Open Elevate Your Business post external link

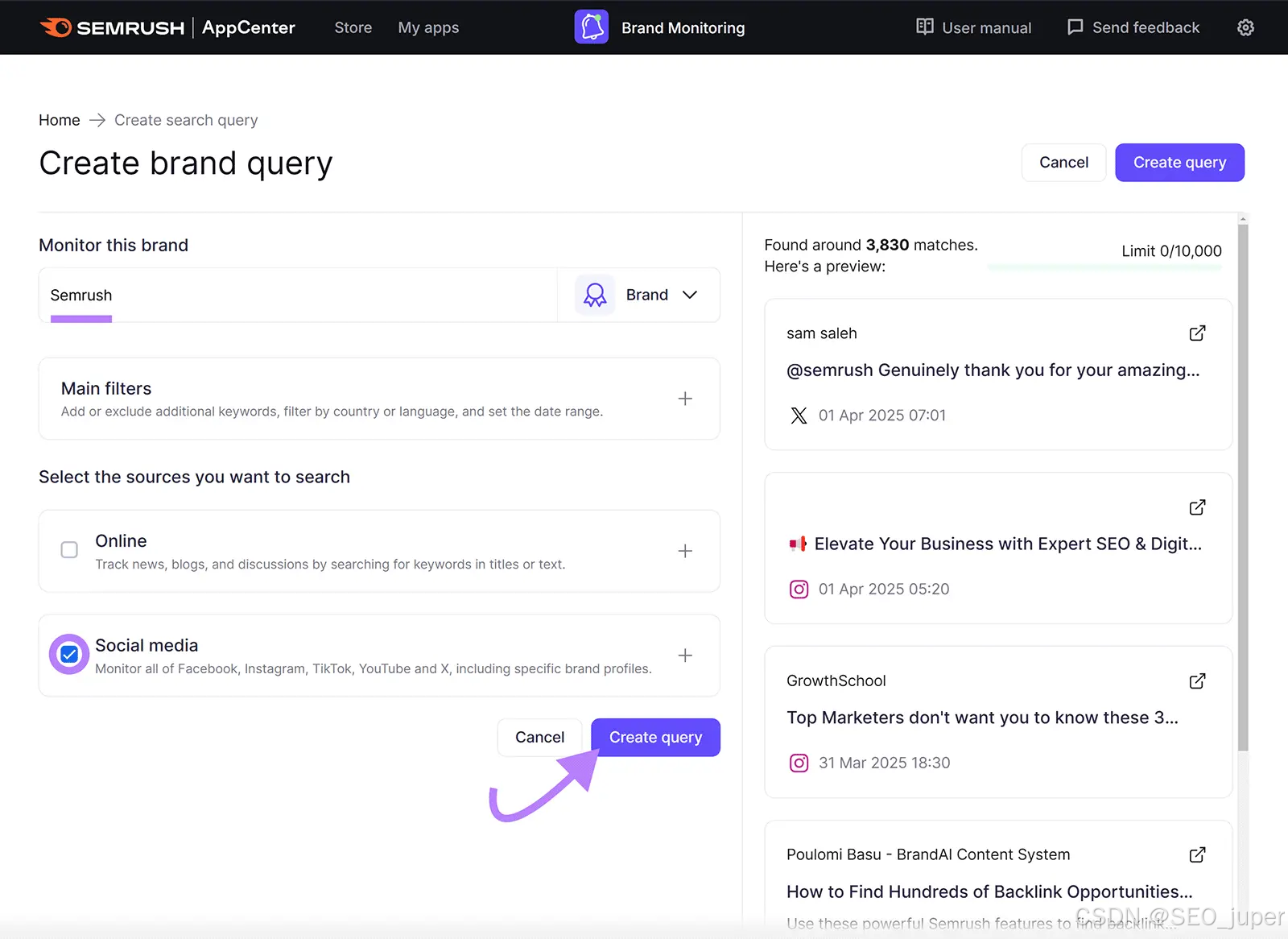[x=1197, y=507]
